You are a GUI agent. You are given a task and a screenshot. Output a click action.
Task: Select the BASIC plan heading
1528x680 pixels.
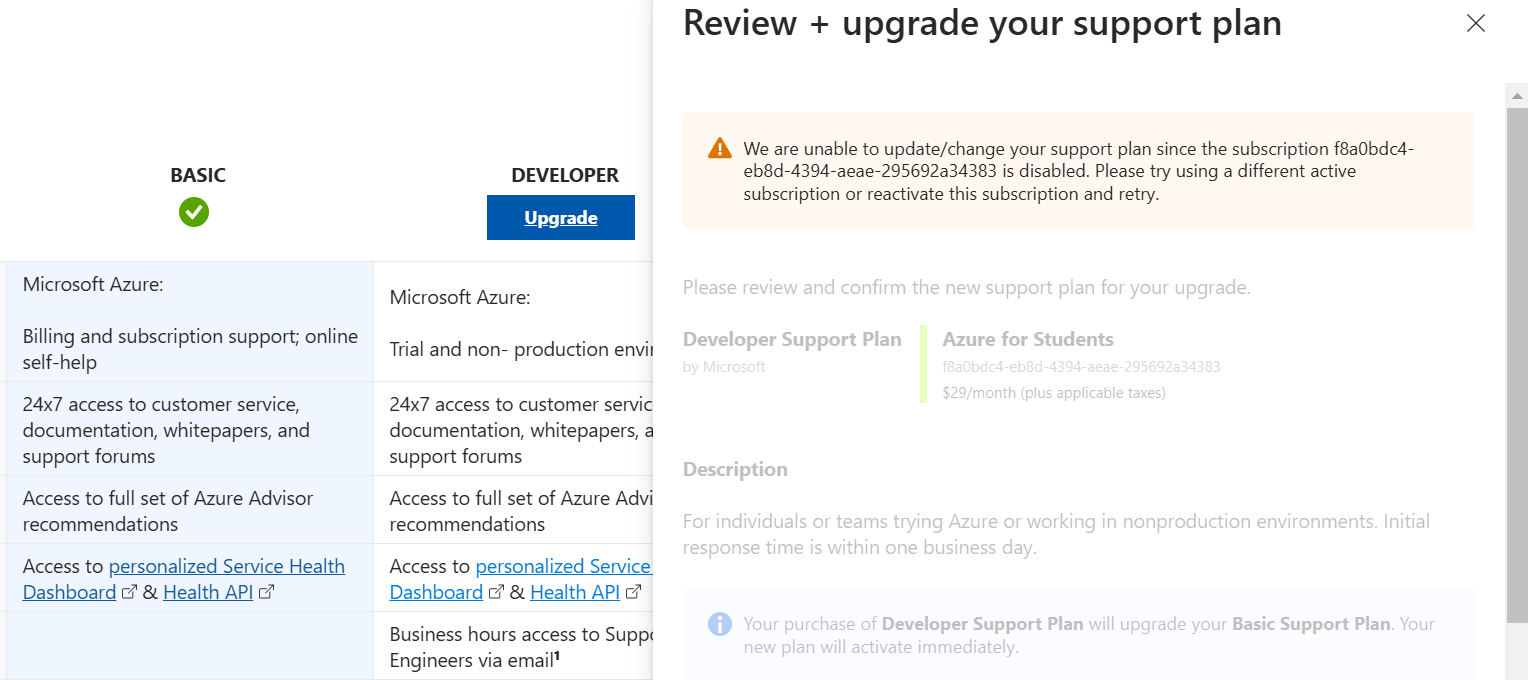click(x=198, y=175)
